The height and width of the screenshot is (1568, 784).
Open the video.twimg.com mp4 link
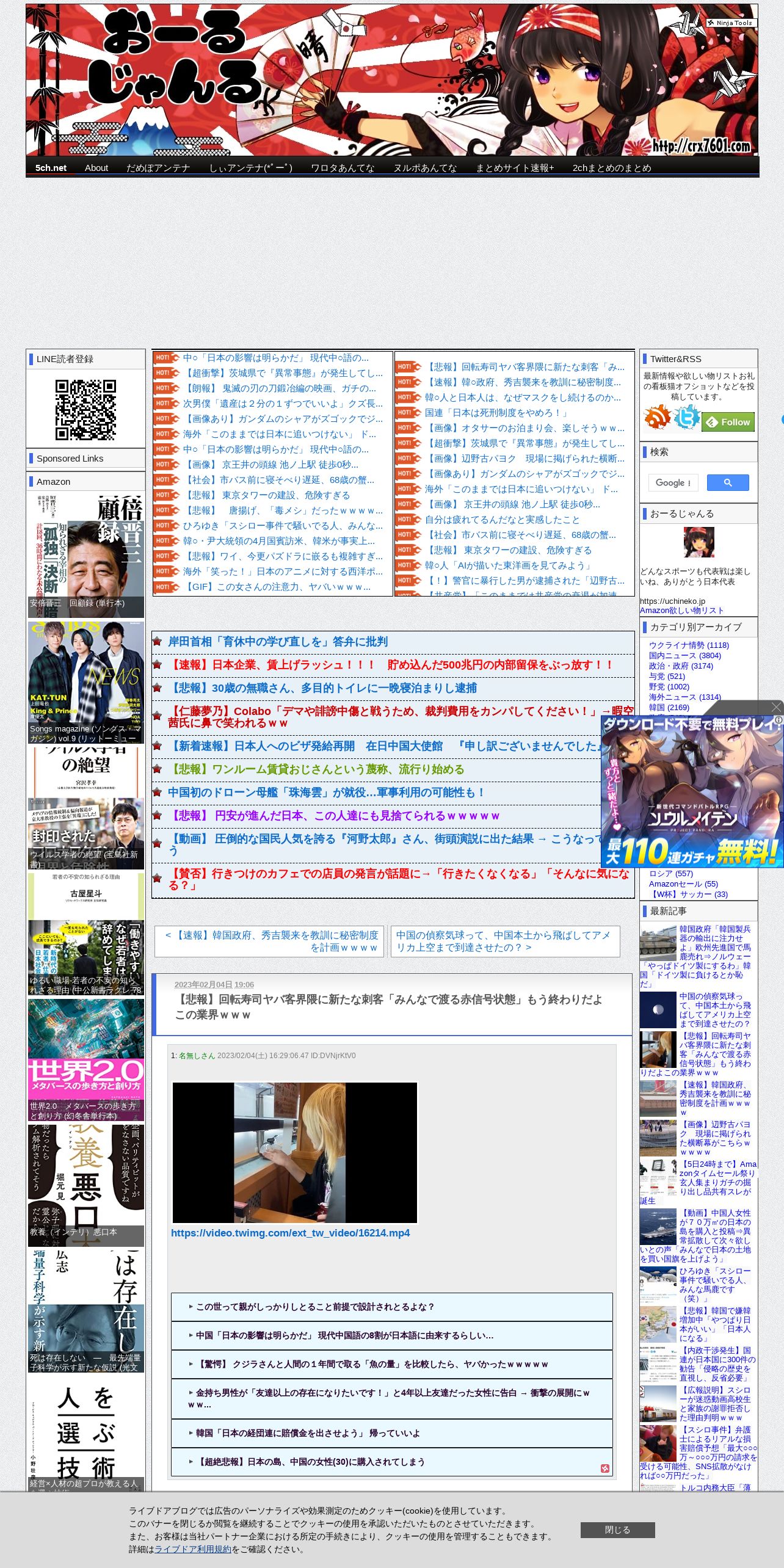(x=290, y=1233)
